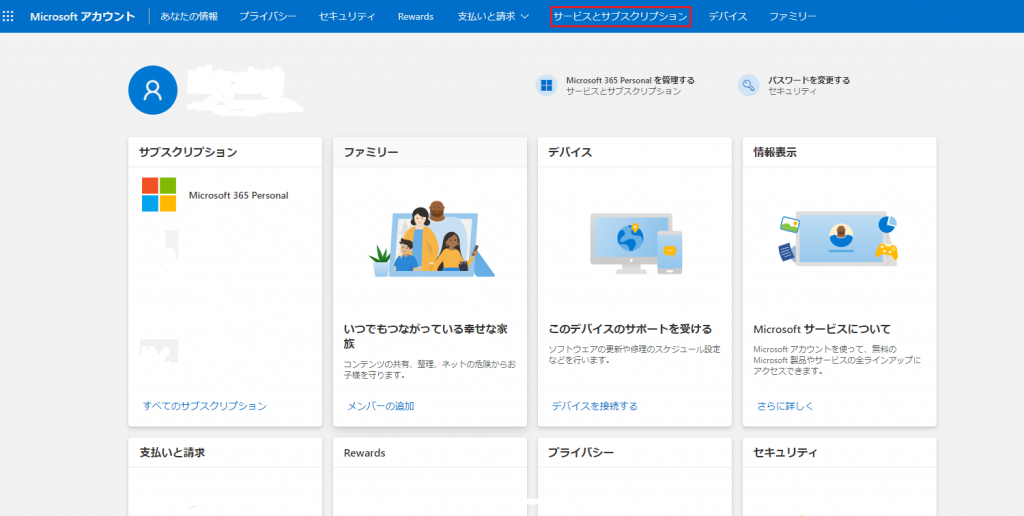Open the プライバシー menu item
The width and height of the screenshot is (1024, 516).
(268, 16)
